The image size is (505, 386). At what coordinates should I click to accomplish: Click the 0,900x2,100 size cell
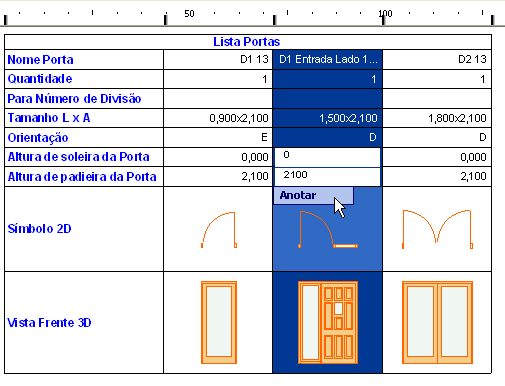click(x=218, y=118)
